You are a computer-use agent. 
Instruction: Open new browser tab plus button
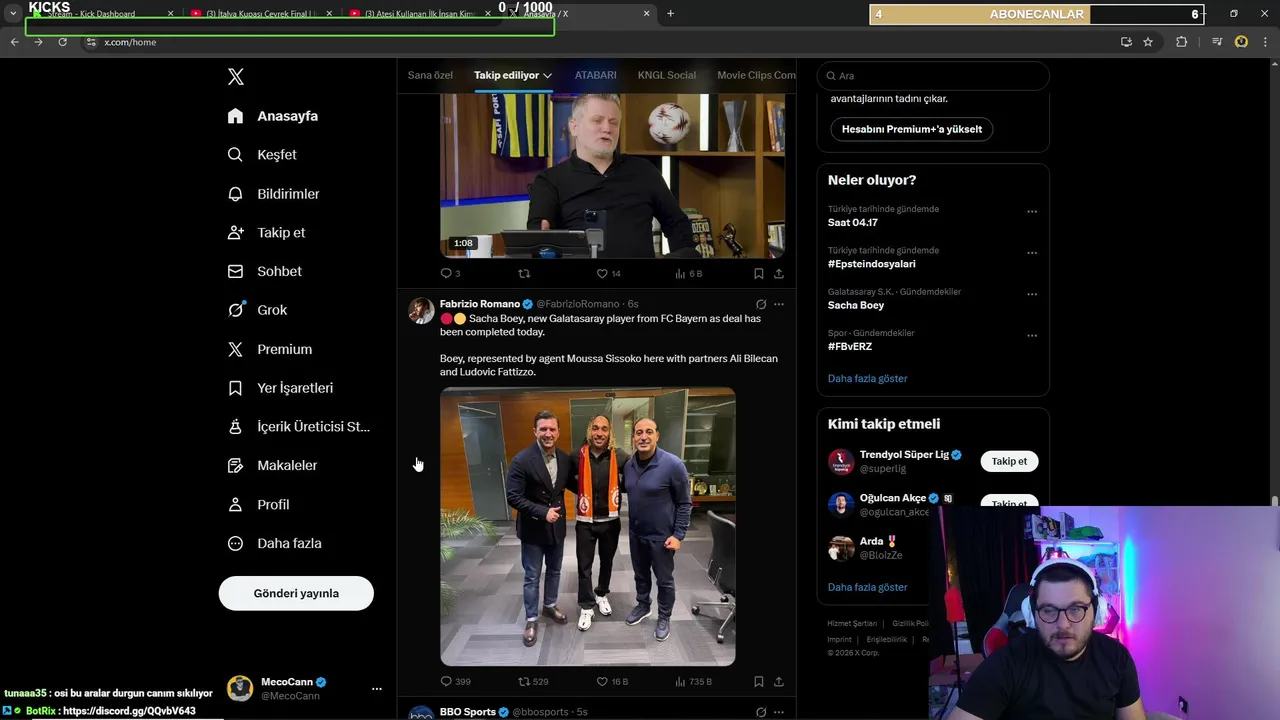click(670, 13)
